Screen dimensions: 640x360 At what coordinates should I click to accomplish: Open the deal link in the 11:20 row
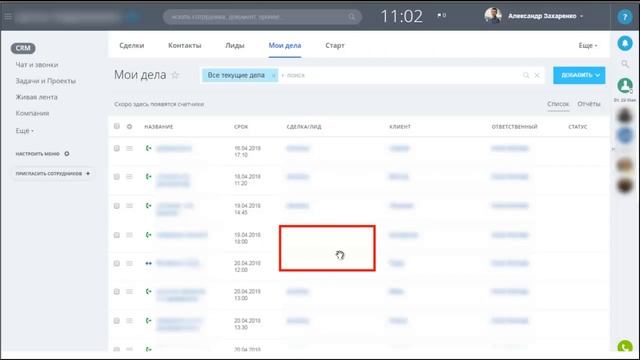coord(298,177)
